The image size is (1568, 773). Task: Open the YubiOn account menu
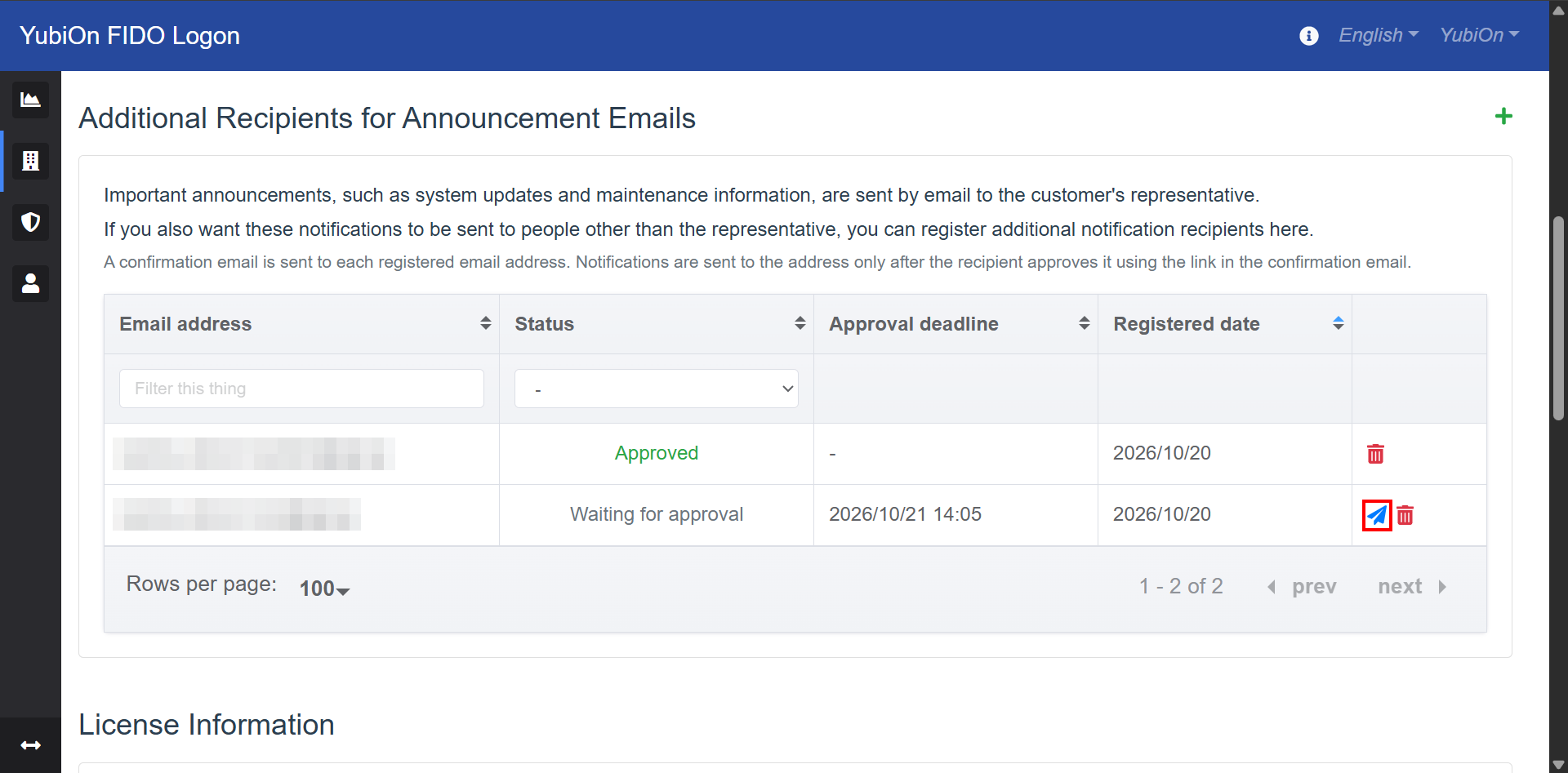coord(1479,35)
